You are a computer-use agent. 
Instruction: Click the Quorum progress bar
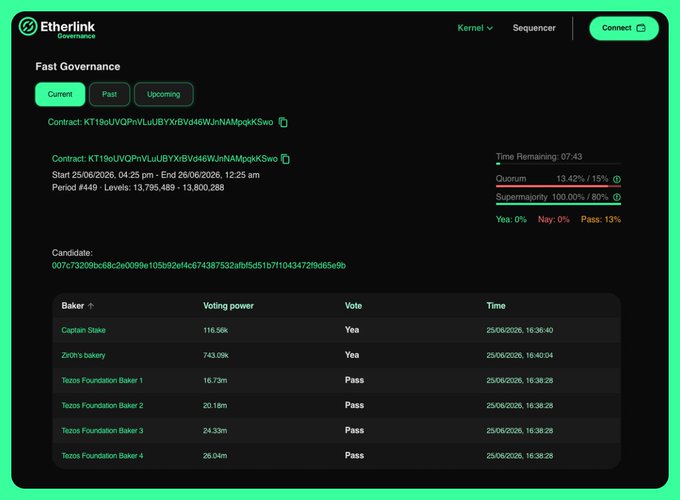558,186
